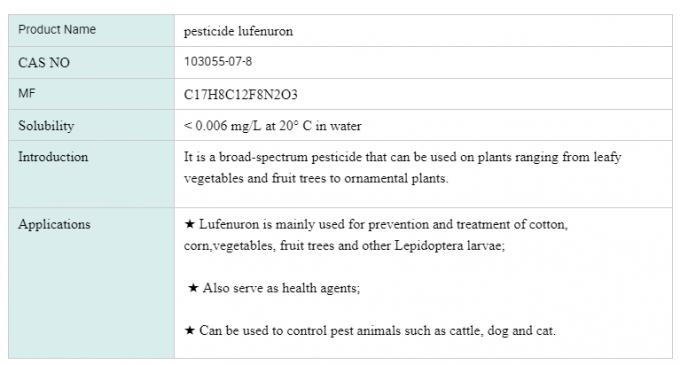
Task: Click the Introduction label cell
Action: (x=92, y=174)
